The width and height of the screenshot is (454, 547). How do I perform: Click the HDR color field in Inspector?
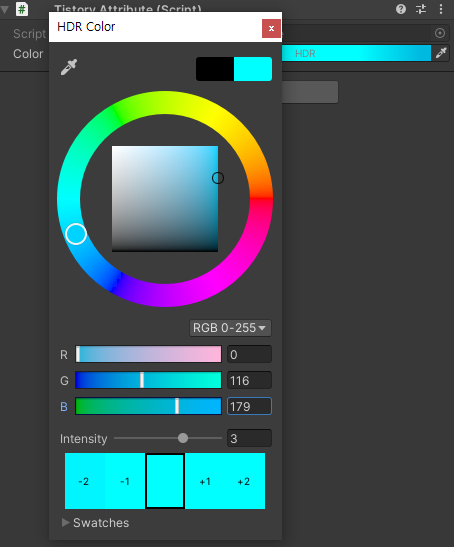pos(356,53)
